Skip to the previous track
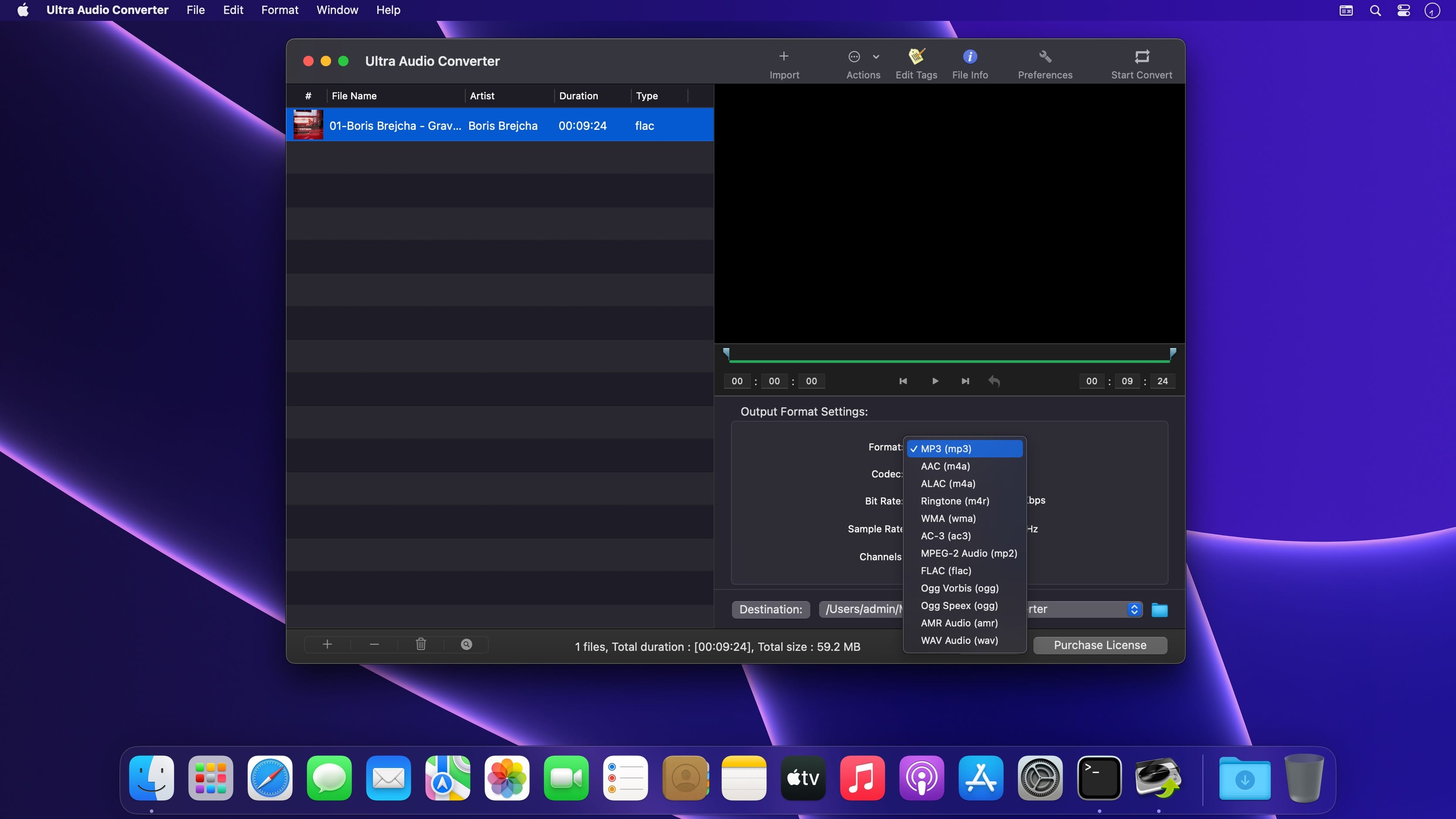The height and width of the screenshot is (819, 1456). pos(903,381)
